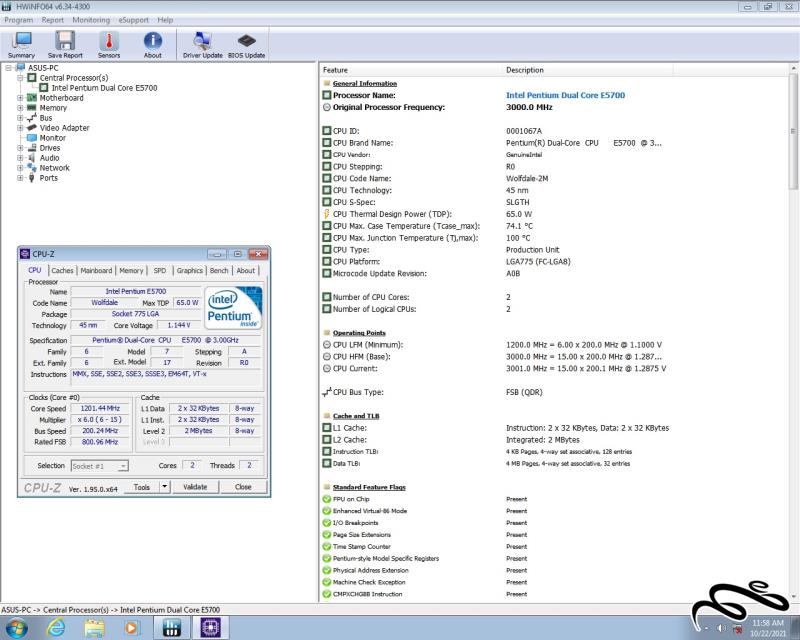Open the Memory tab in CPU-Z
The width and height of the screenshot is (800, 640).
[x=131, y=270]
